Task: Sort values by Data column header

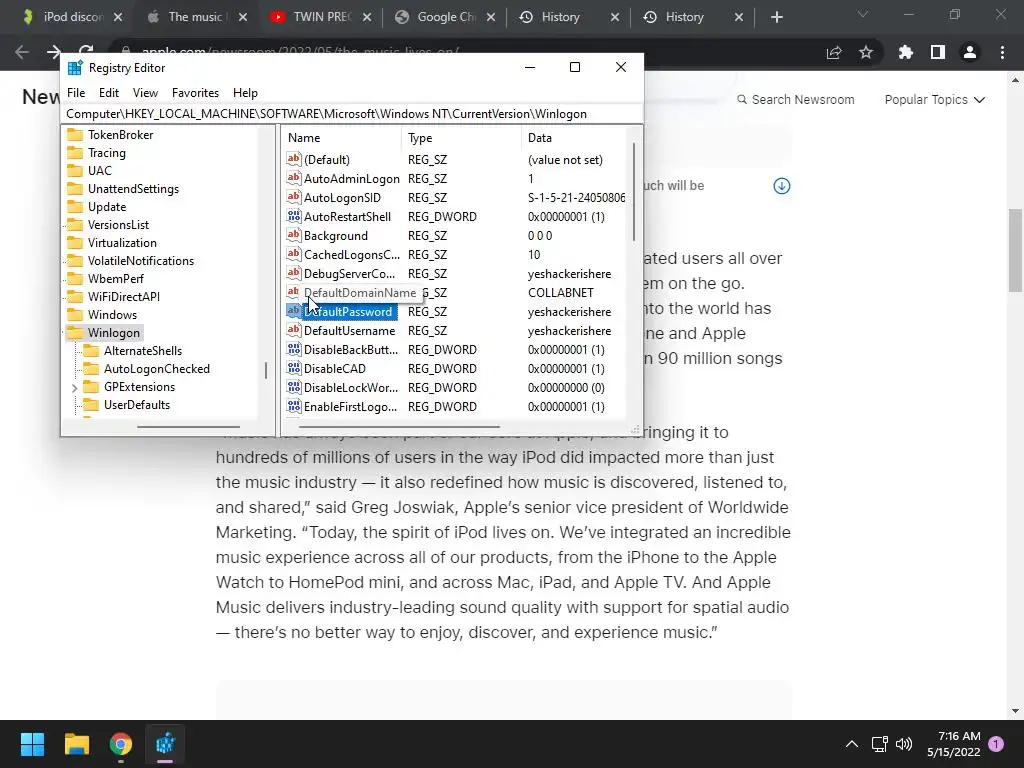Action: click(x=573, y=138)
